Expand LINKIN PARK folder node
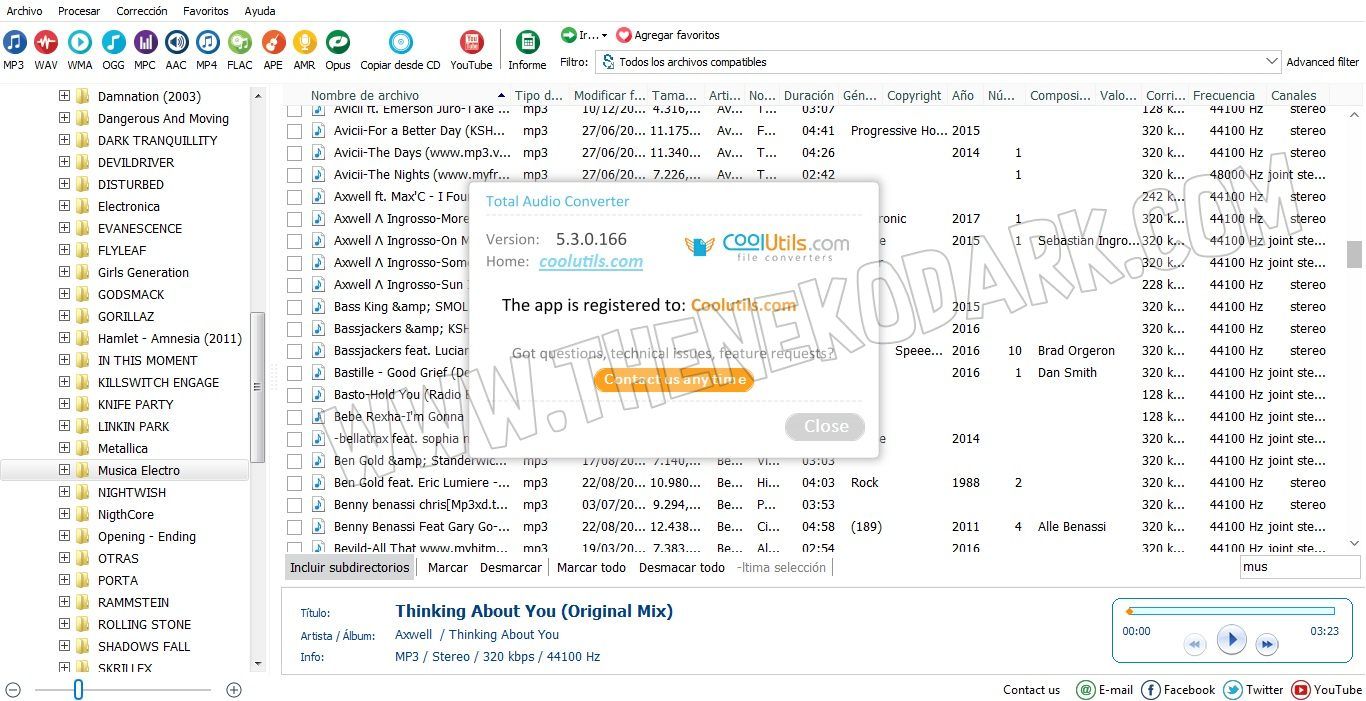 tap(65, 426)
